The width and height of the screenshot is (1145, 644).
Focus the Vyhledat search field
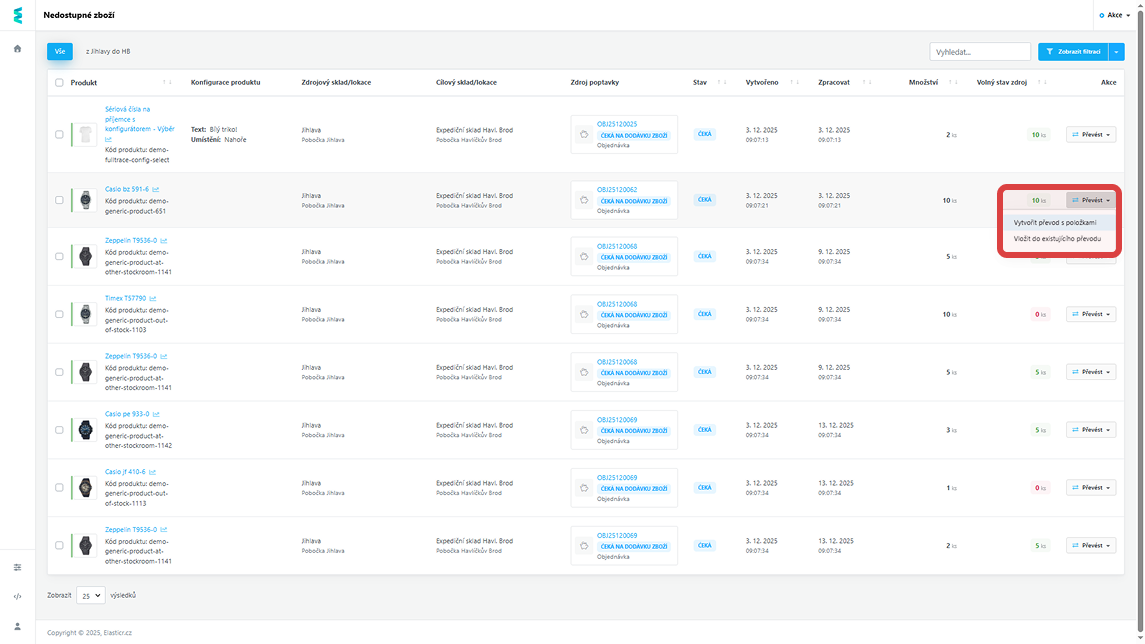979,51
